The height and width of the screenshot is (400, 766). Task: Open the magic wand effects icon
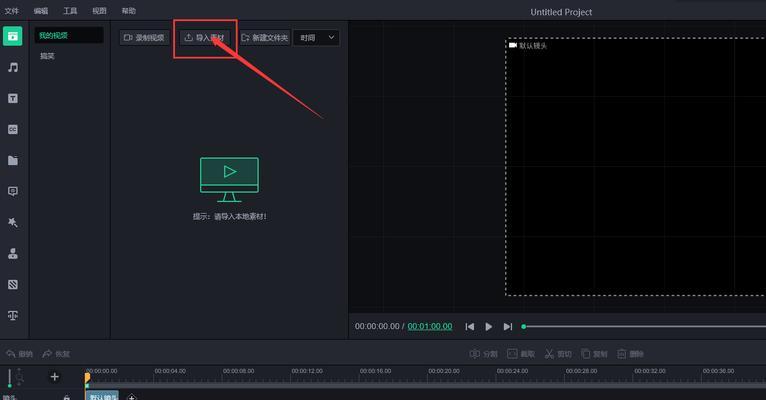coord(13,222)
